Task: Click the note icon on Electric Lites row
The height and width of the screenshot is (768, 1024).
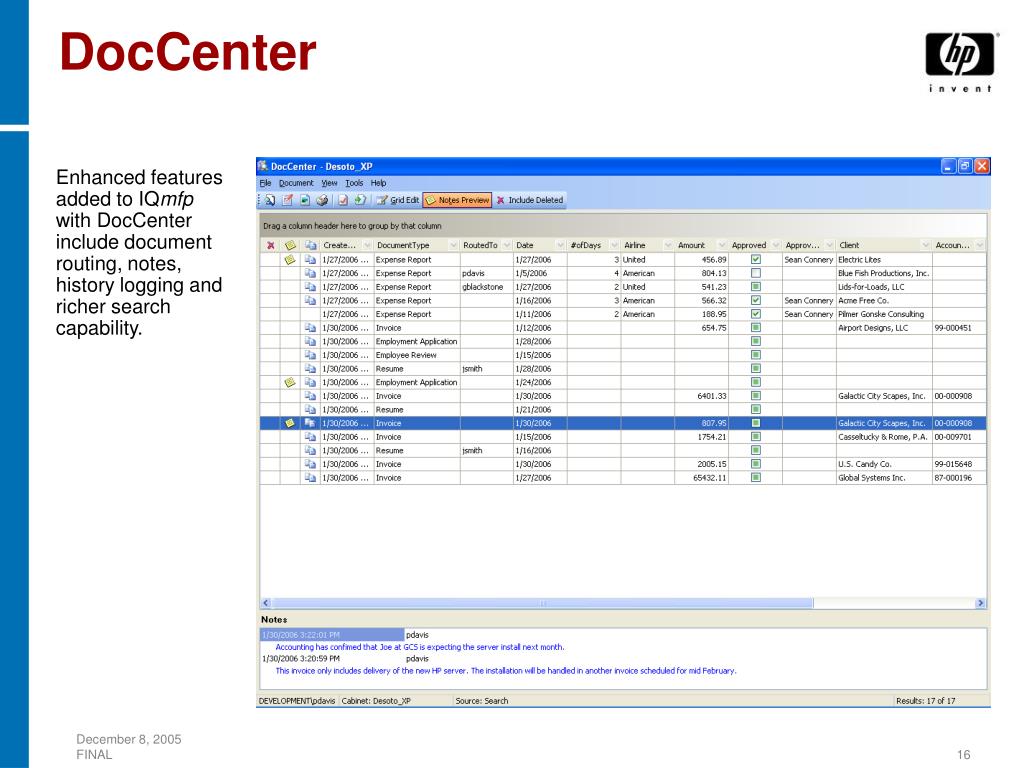Action: 290,259
